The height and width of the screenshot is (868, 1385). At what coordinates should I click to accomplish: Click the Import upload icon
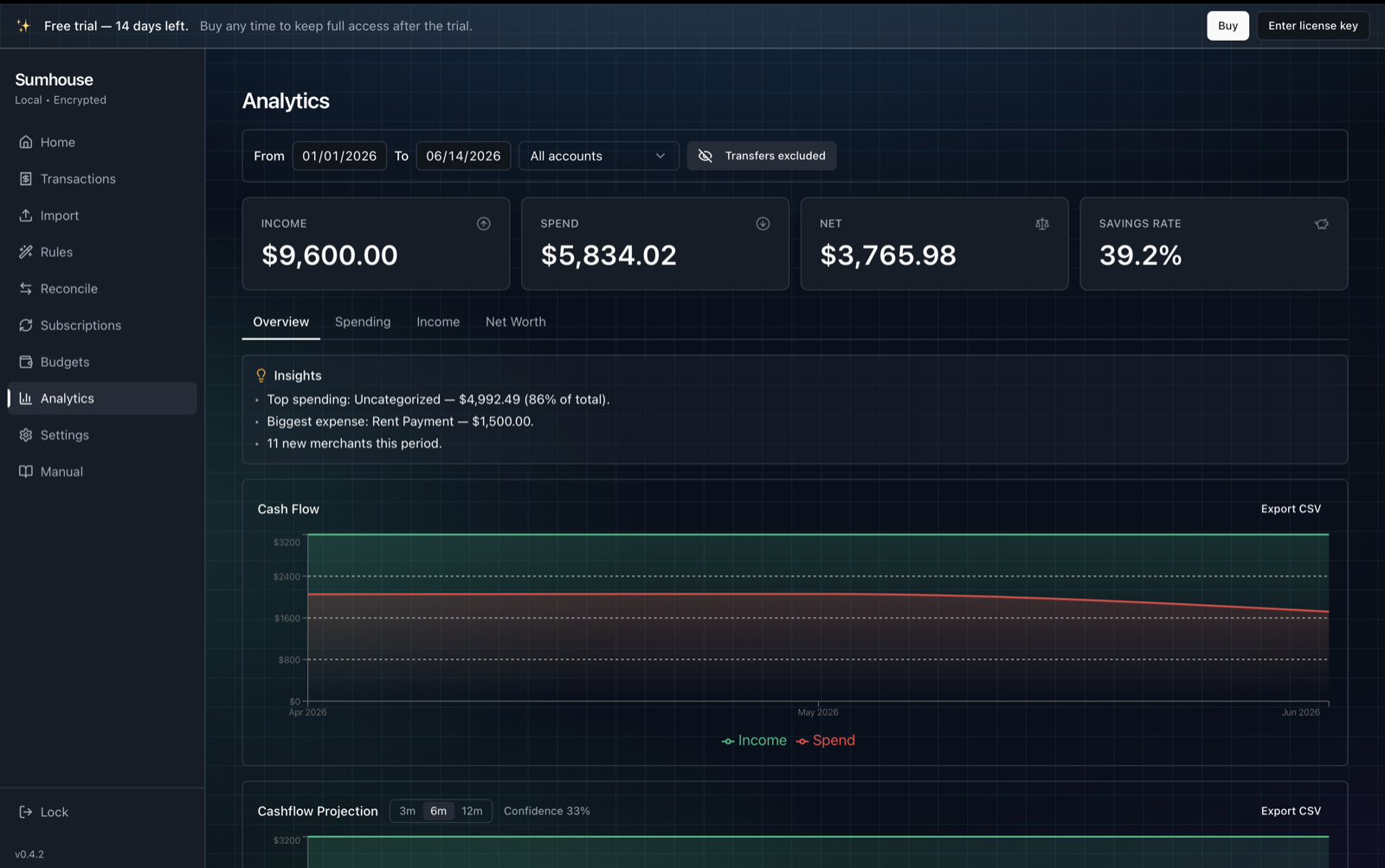click(x=26, y=215)
